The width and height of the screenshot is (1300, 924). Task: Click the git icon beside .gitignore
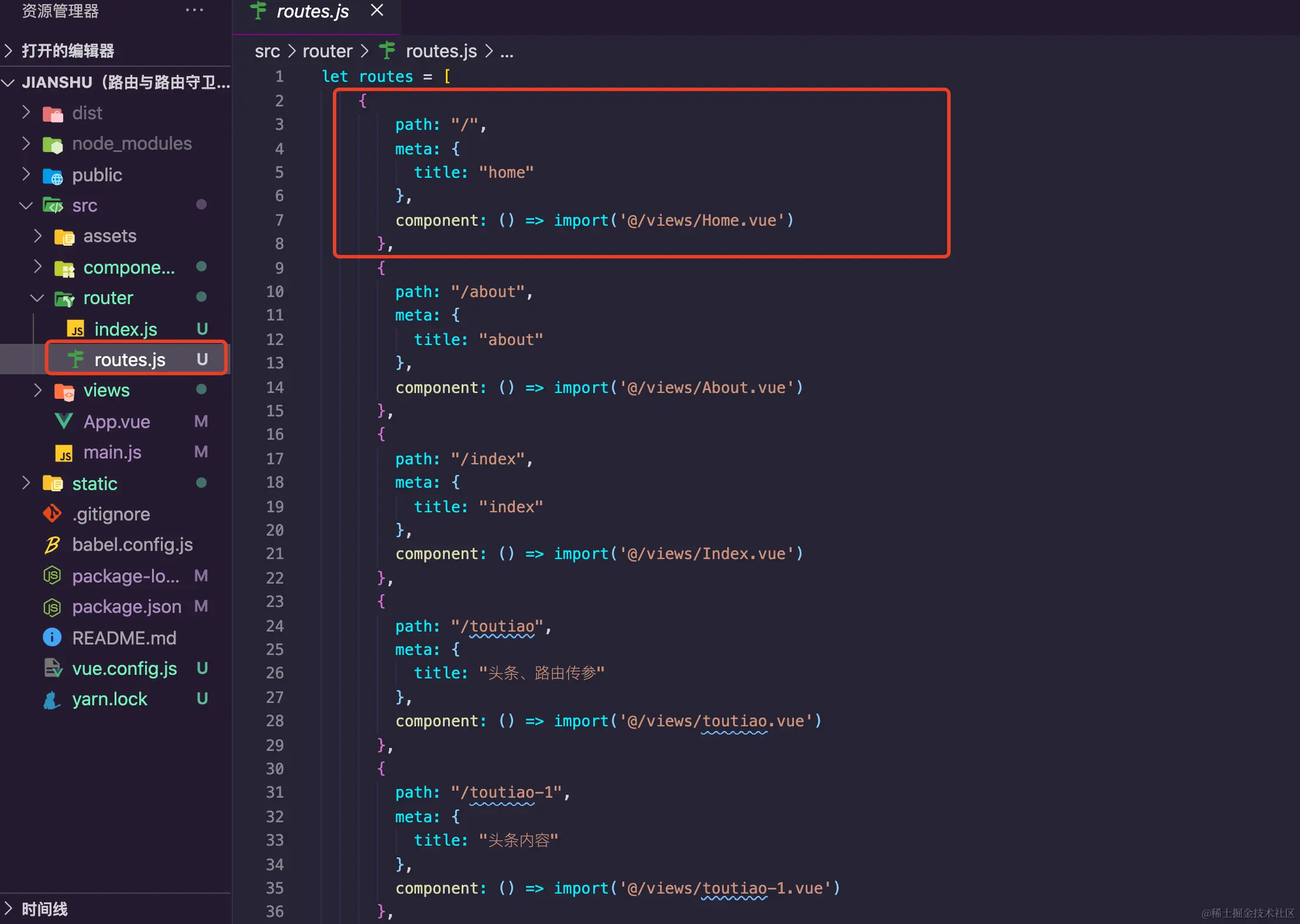tap(52, 513)
